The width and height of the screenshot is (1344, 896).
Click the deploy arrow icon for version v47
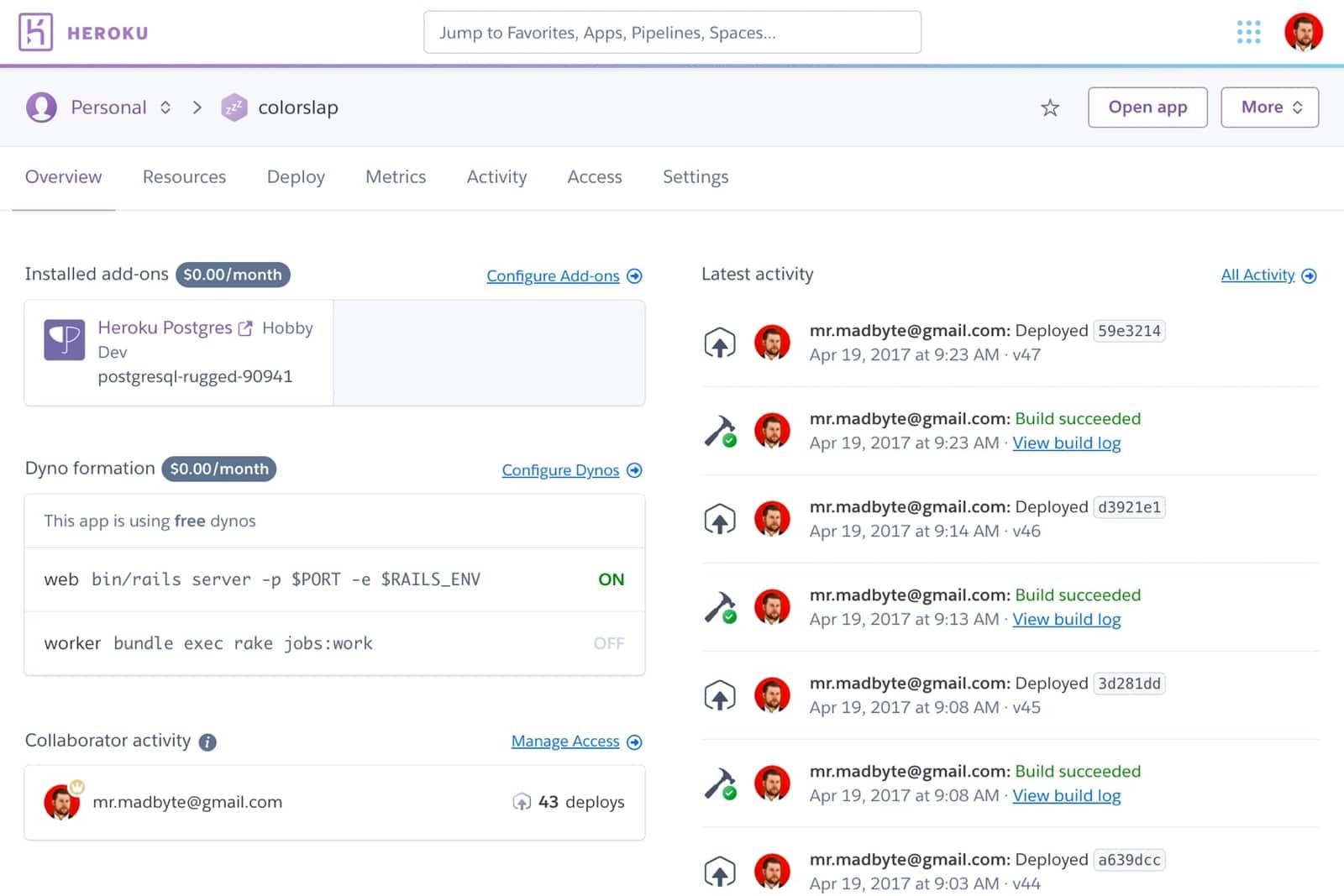click(720, 343)
